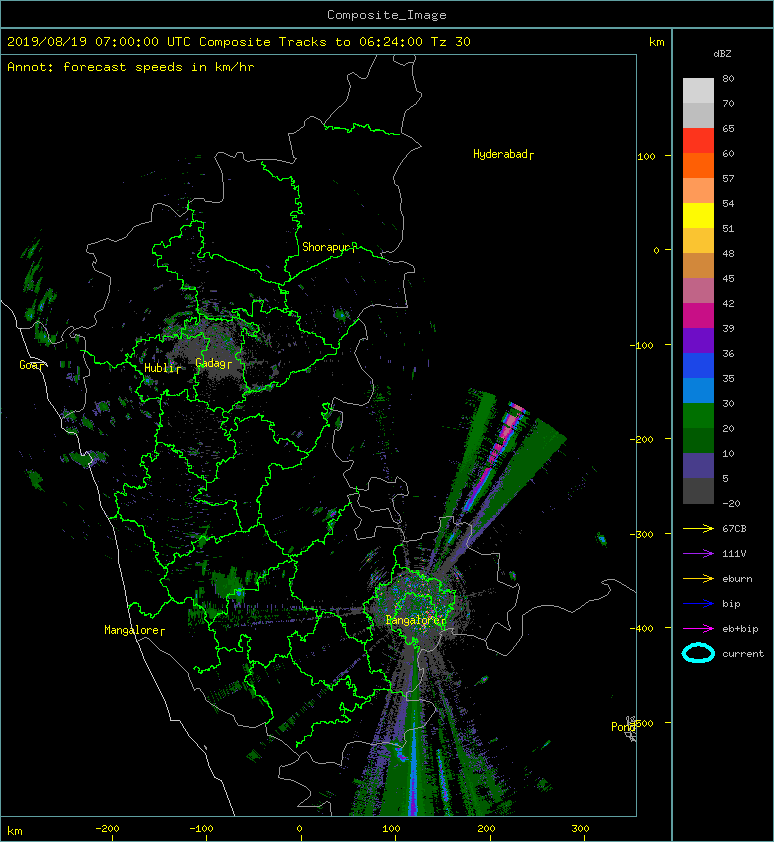Screen dimensions: 774x842
Task: Click the '300' tick on horizontal km axis
Action: pos(580,829)
